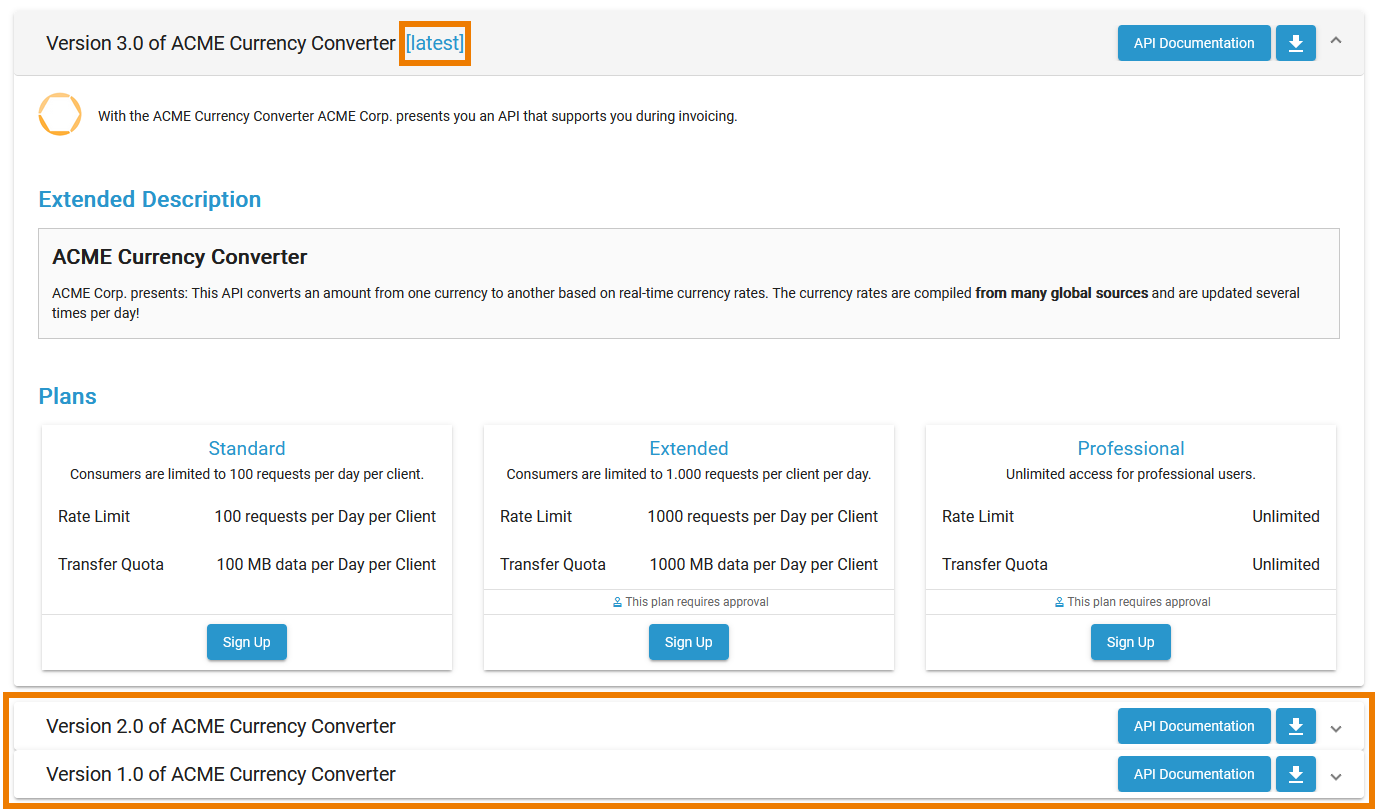Expand the Version 2.0 section
This screenshot has height=809, width=1375.
1337,726
